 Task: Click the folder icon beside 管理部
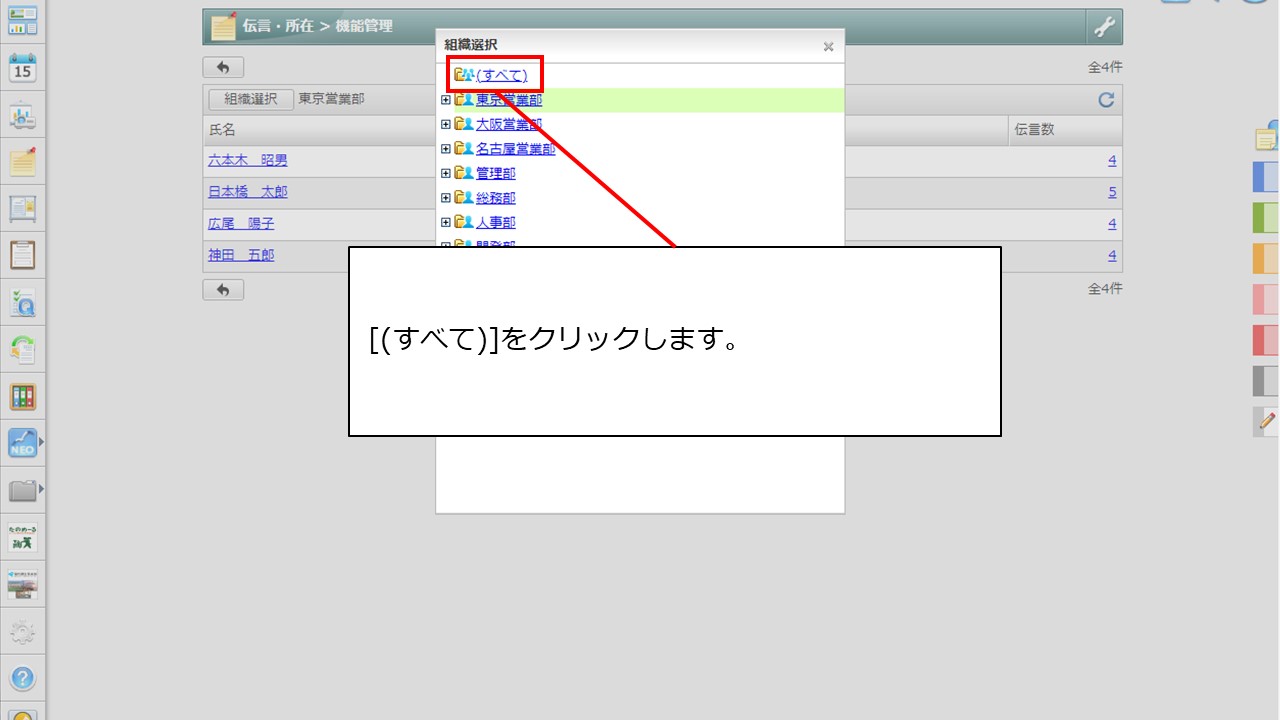pyautogui.click(x=464, y=173)
